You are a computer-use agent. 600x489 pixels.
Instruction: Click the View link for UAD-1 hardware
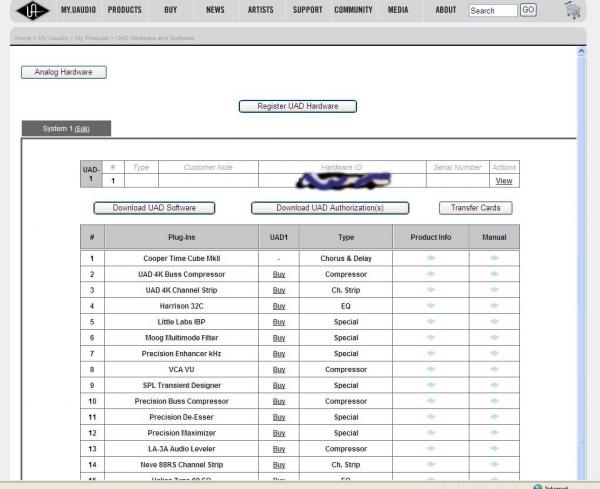coord(504,181)
